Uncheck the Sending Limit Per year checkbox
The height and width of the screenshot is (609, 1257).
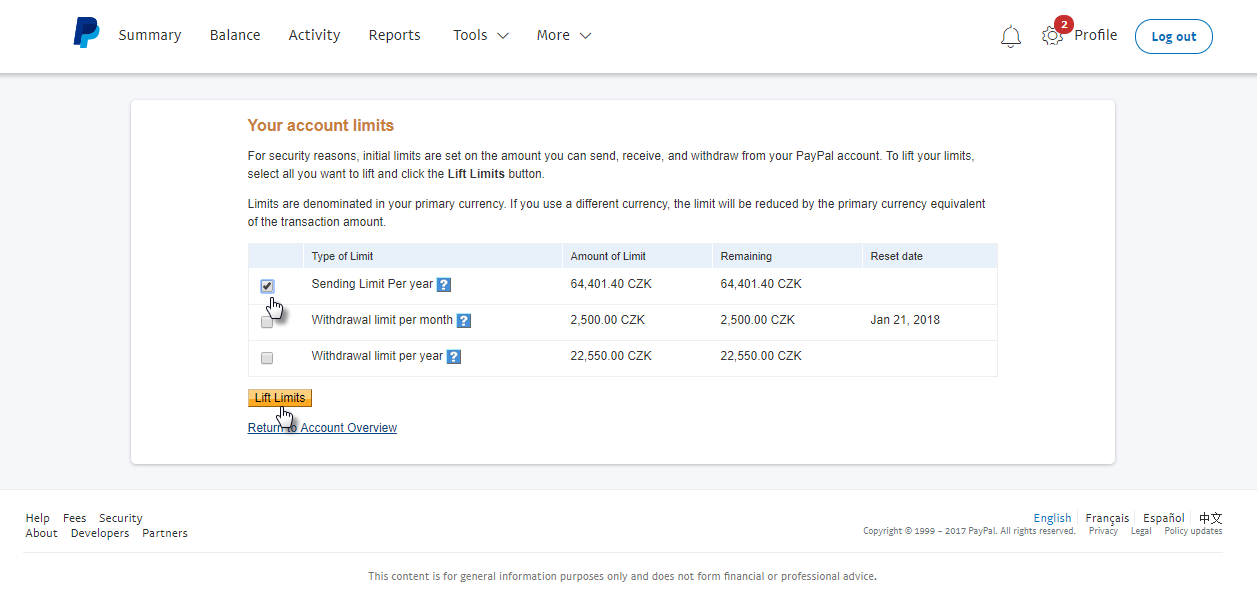pos(267,286)
